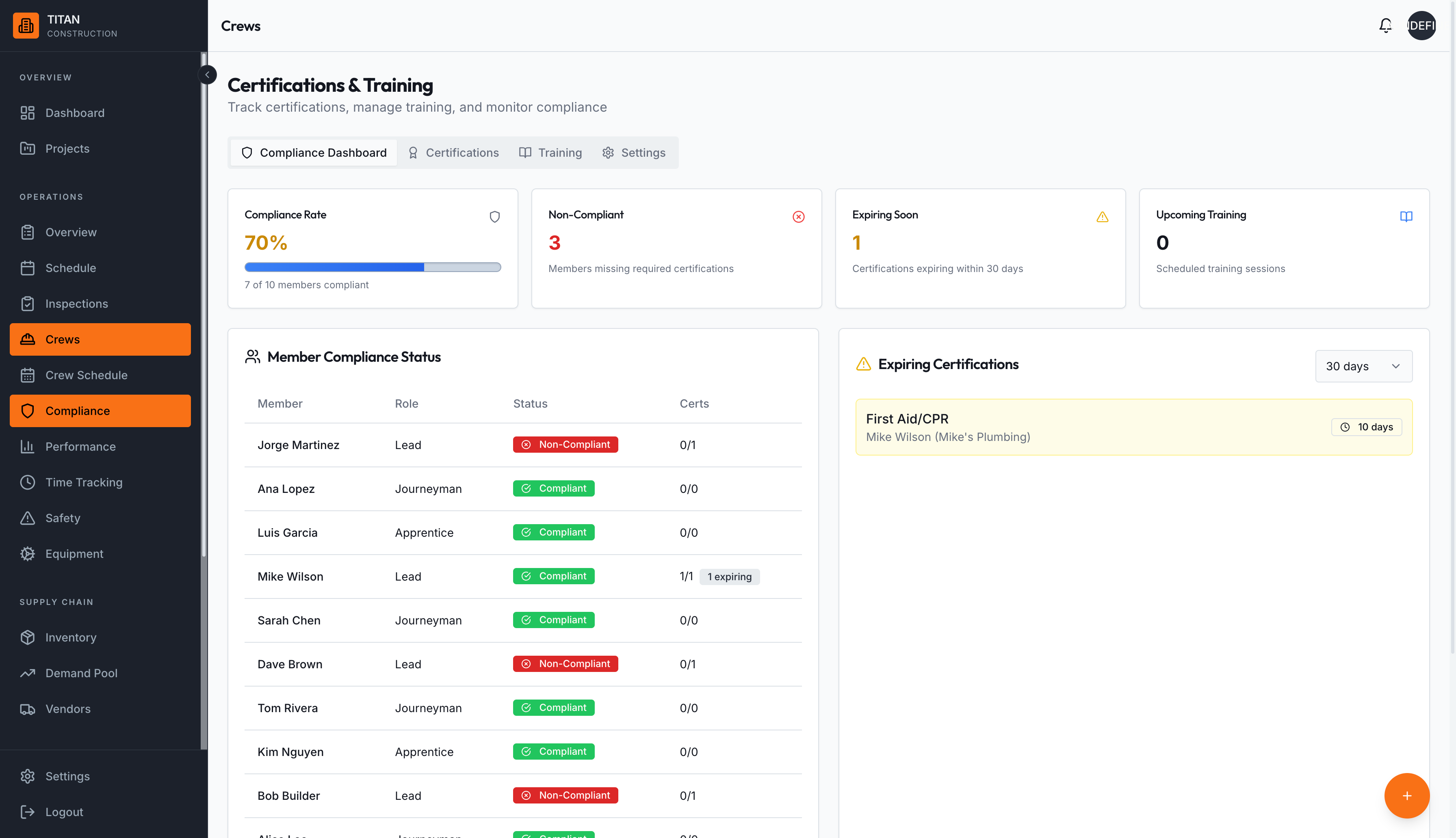Image resolution: width=1456 pixels, height=838 pixels.
Task: Click the Status column header
Action: point(530,404)
